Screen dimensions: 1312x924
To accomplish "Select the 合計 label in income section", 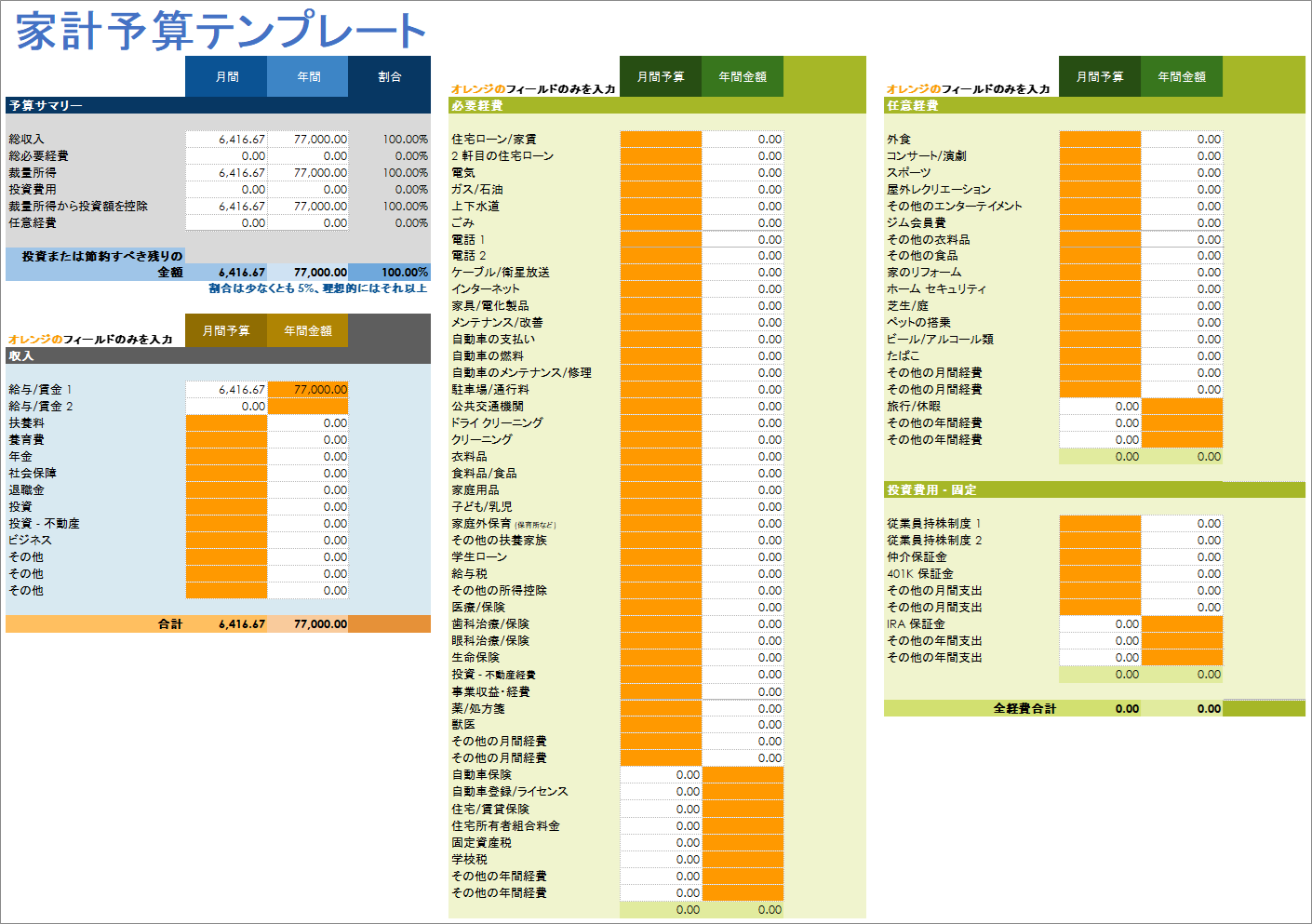I will pos(170,623).
